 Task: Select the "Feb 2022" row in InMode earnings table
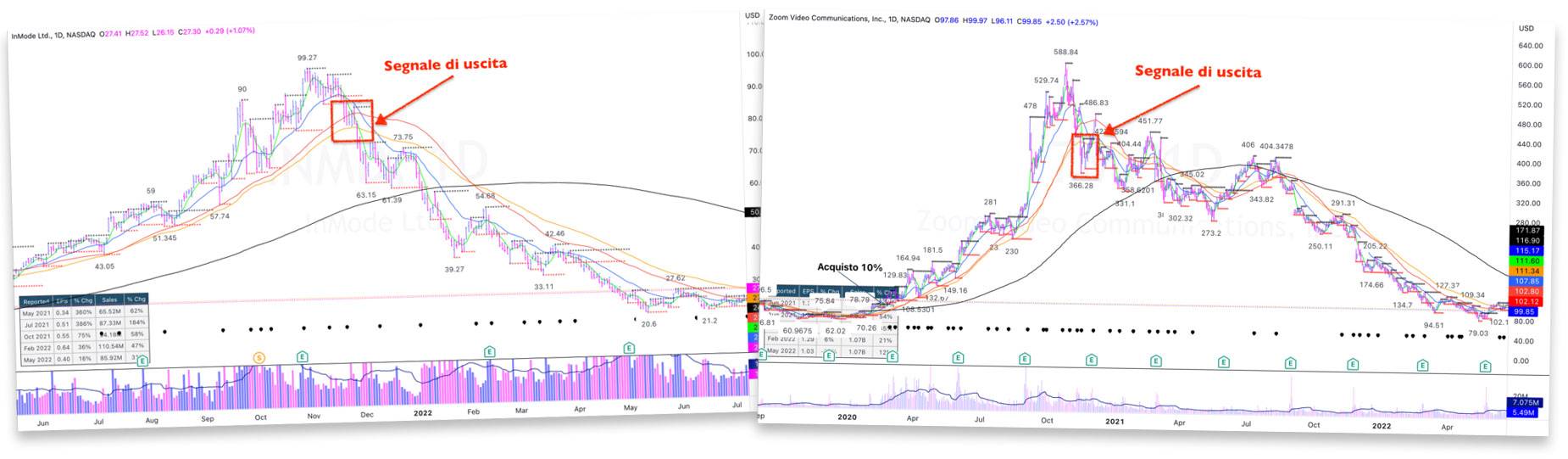click(x=36, y=347)
